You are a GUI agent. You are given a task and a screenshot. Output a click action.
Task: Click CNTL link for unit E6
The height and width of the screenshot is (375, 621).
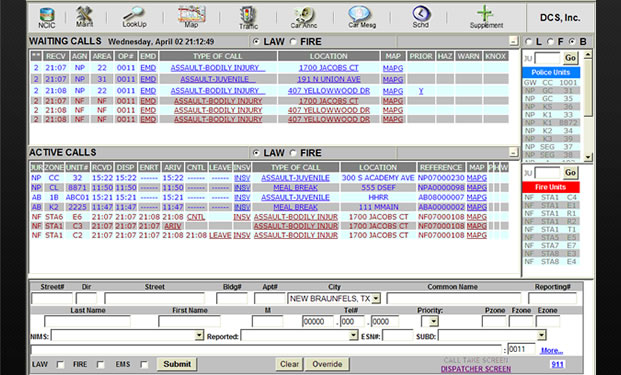(196, 217)
